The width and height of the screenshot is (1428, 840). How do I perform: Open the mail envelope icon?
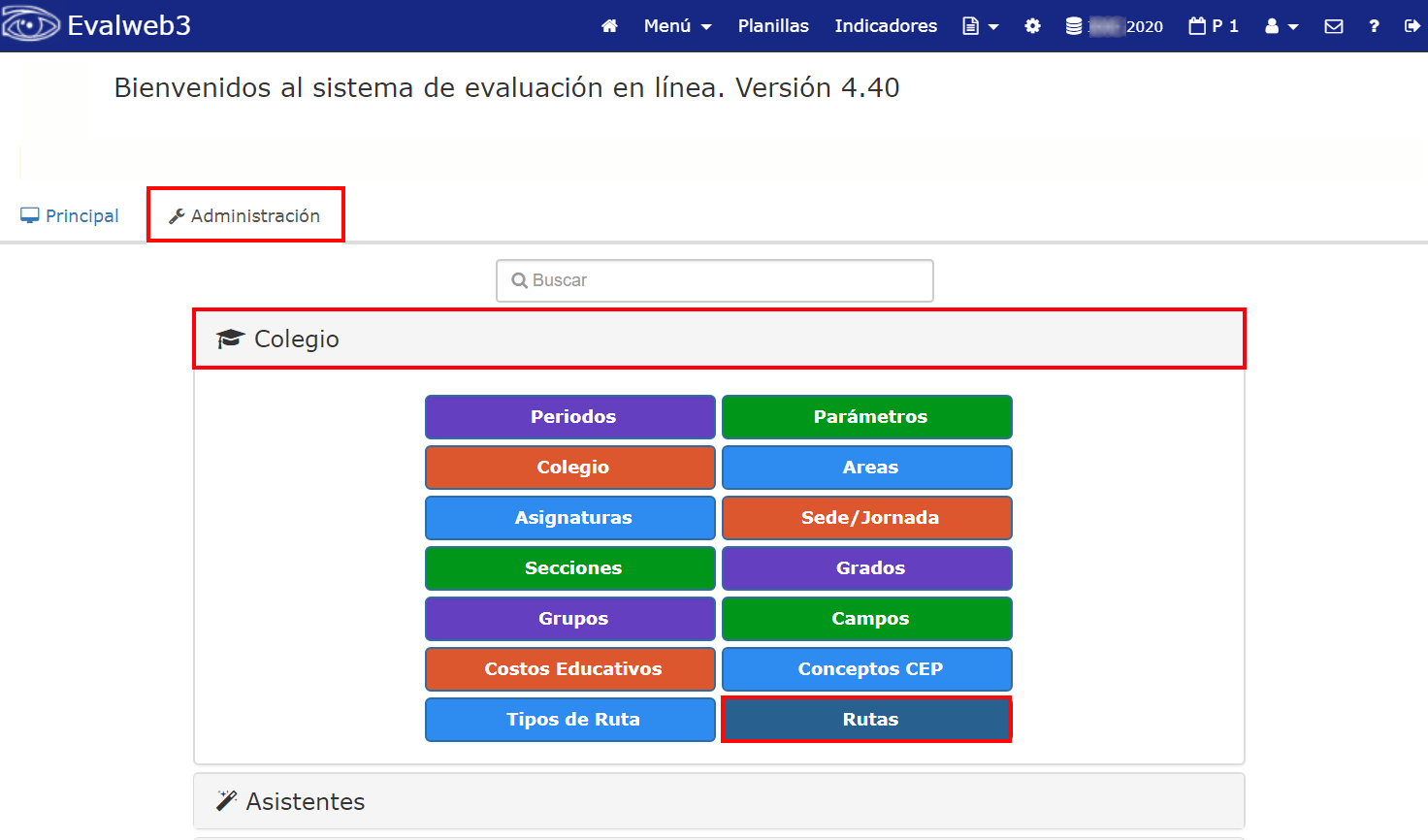(x=1334, y=26)
